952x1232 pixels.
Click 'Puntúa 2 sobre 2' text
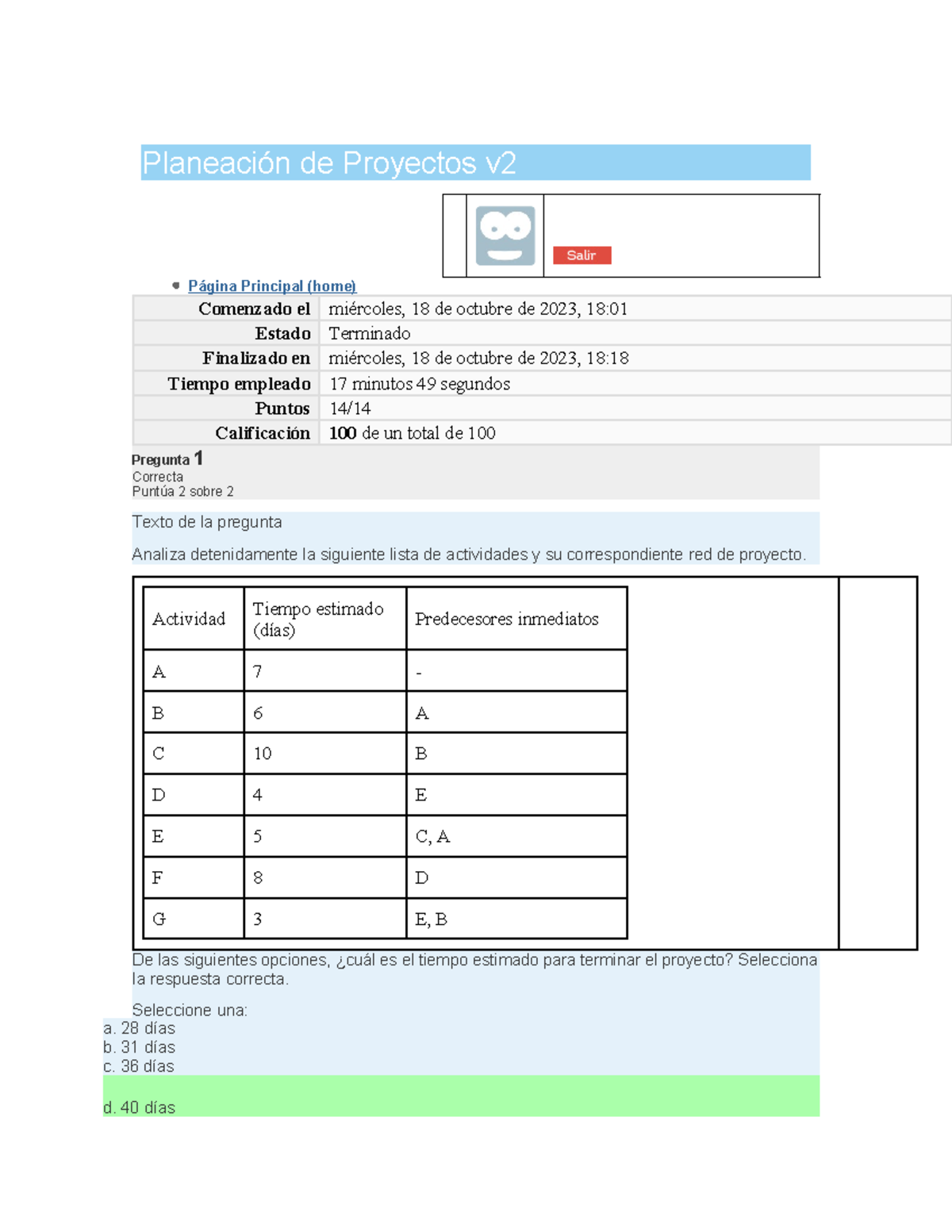[183, 492]
